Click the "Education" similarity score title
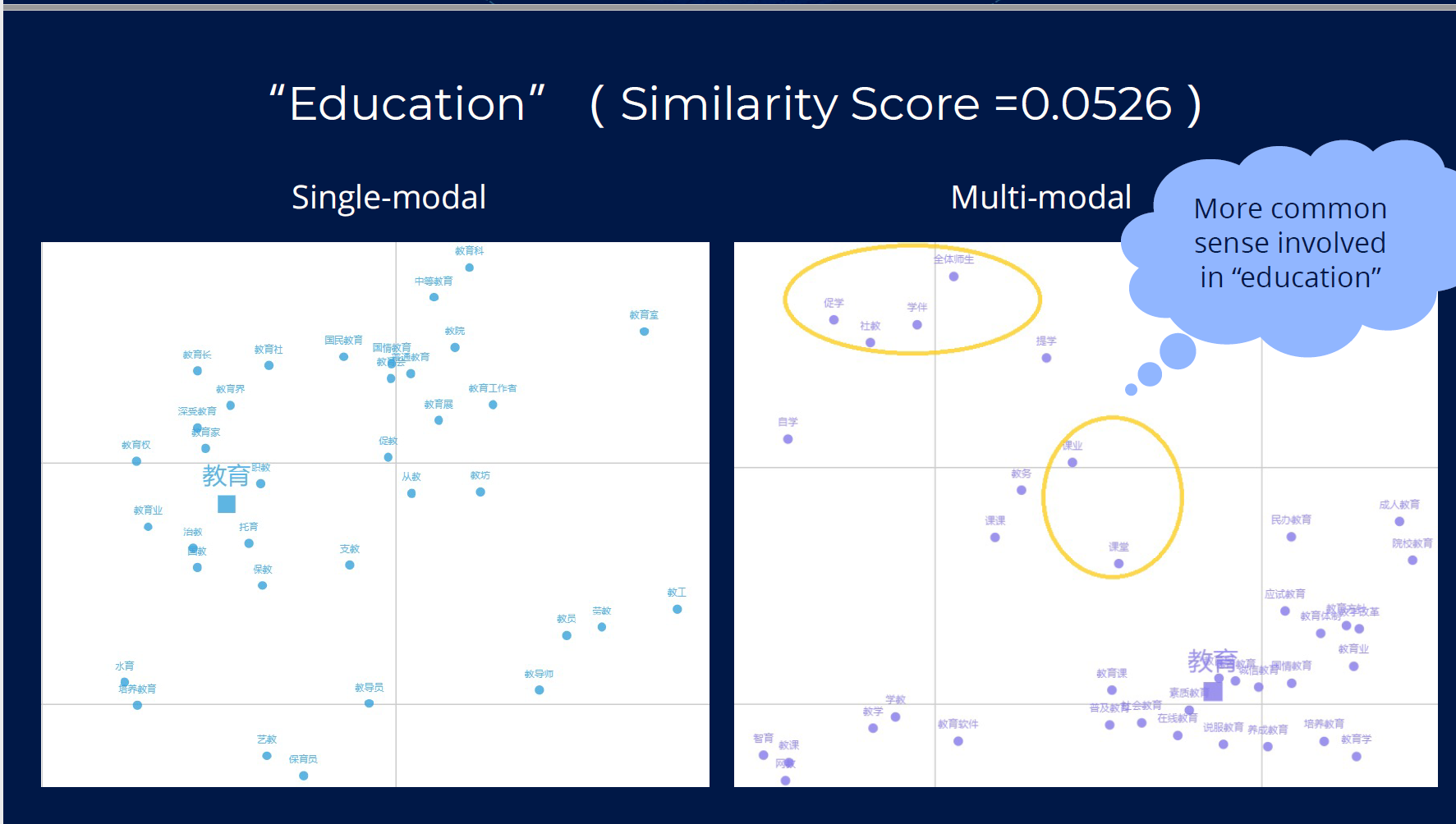Image resolution: width=1456 pixels, height=824 pixels. point(735,104)
